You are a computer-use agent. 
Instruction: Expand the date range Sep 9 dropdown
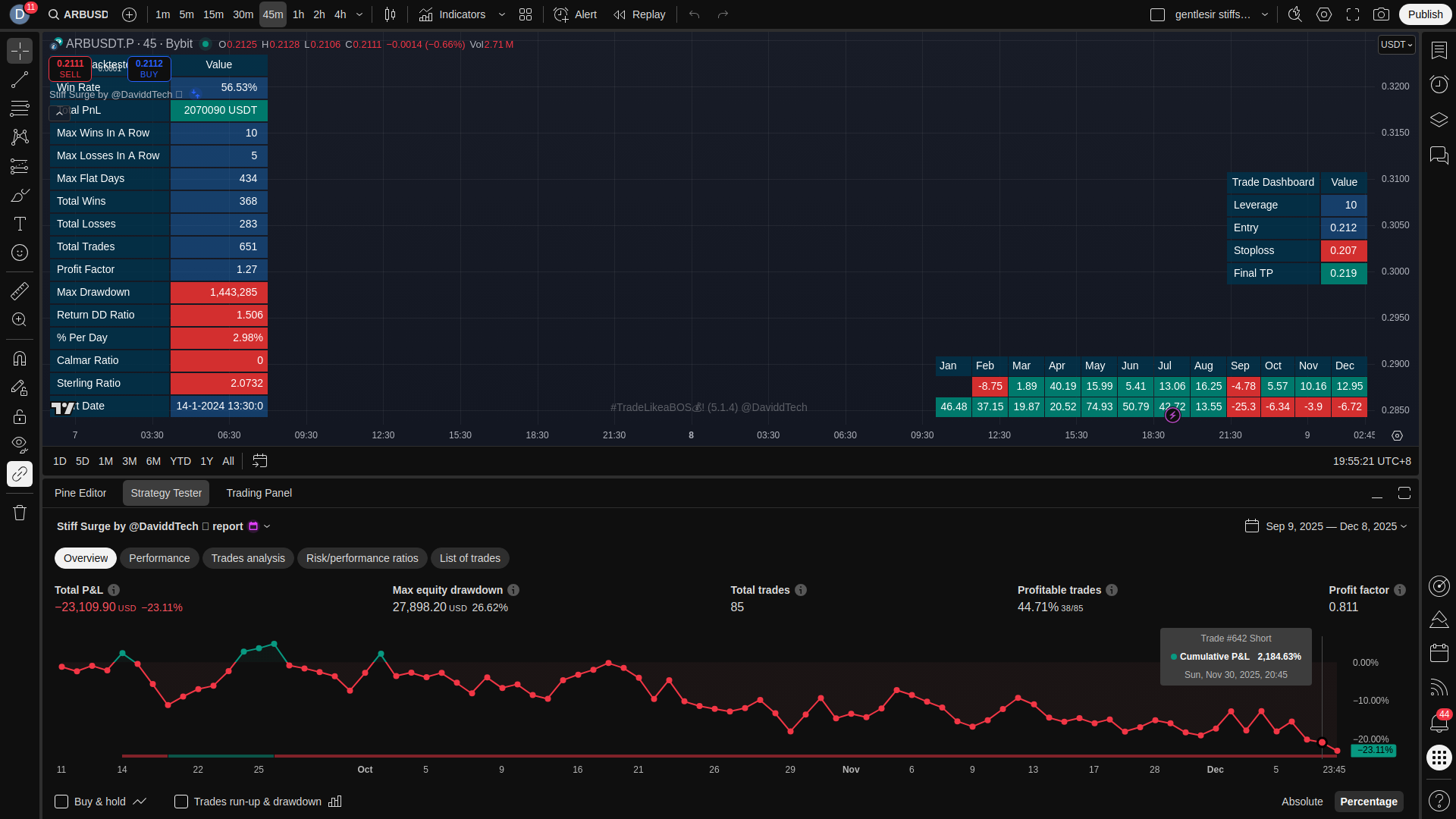tap(1335, 526)
